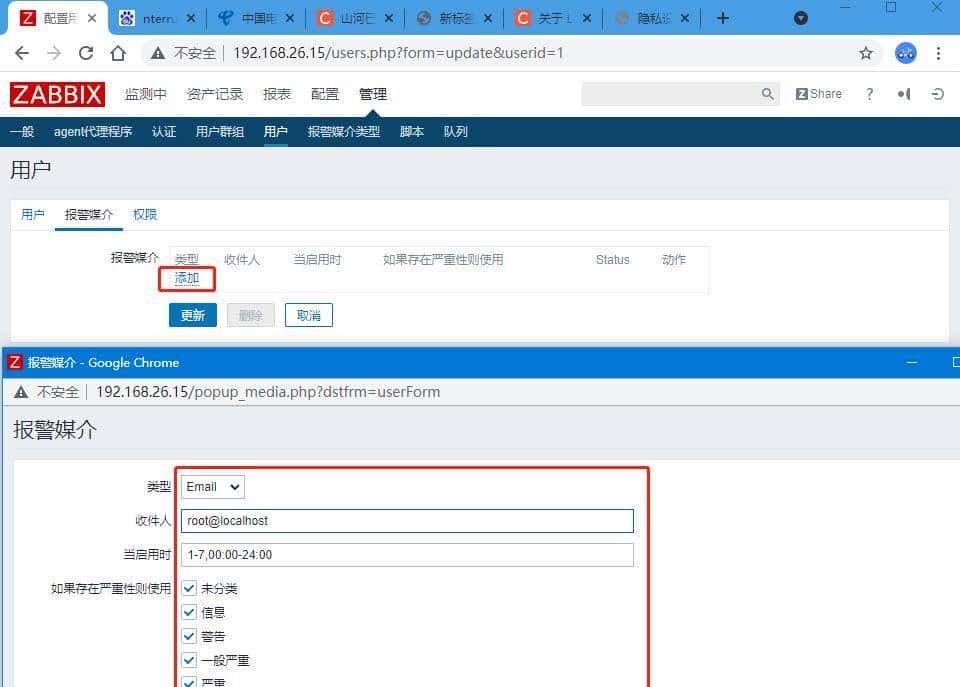Viewport: 960px width, 687px height.
Task: Click the search magnifier in Zabbix
Action: 767,93
